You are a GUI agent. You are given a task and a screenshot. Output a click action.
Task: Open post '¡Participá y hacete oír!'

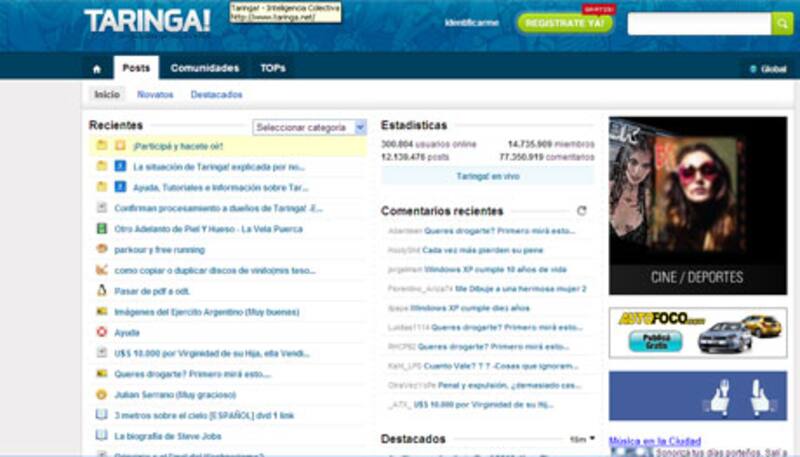(x=178, y=146)
